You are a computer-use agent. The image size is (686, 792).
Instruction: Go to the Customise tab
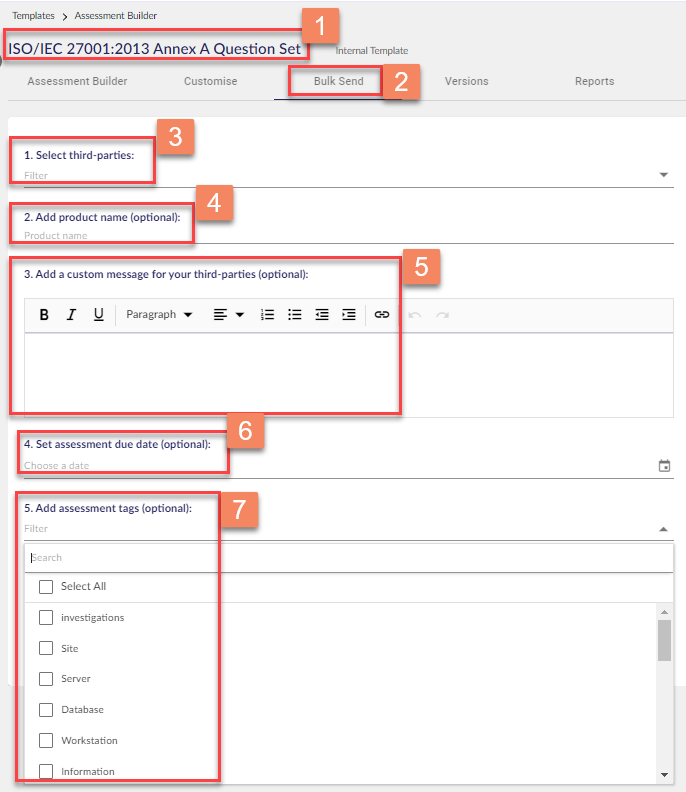click(210, 82)
